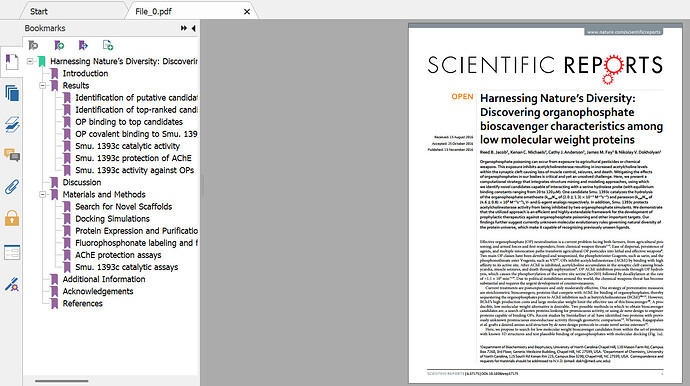Close the File_0.pdf tab
The image size is (690, 386).
247,12
